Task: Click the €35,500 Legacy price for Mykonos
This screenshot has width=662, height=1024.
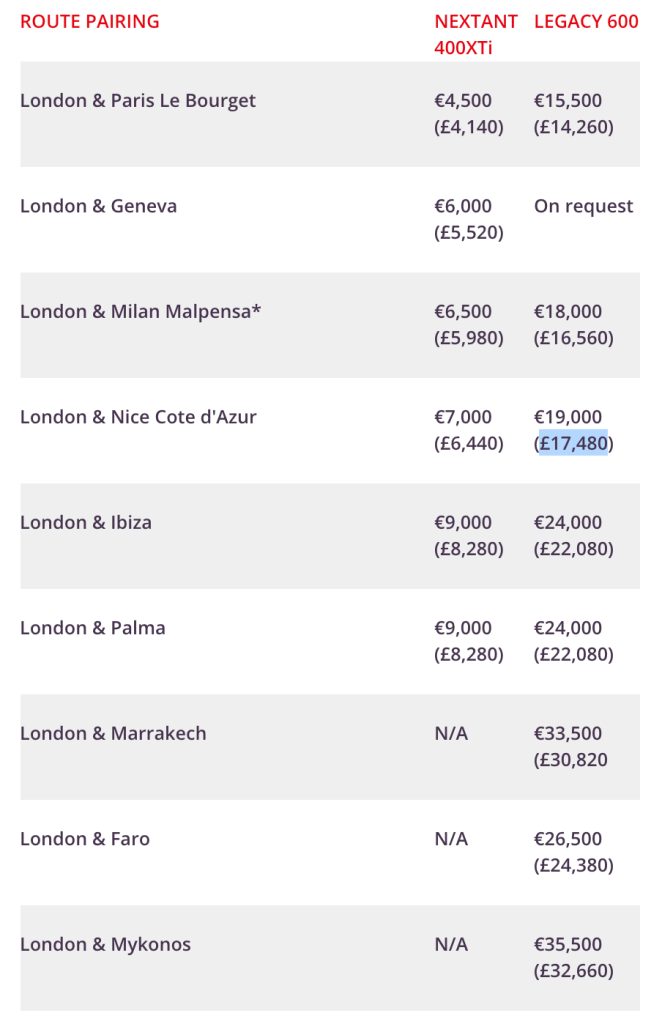Action: [x=568, y=945]
